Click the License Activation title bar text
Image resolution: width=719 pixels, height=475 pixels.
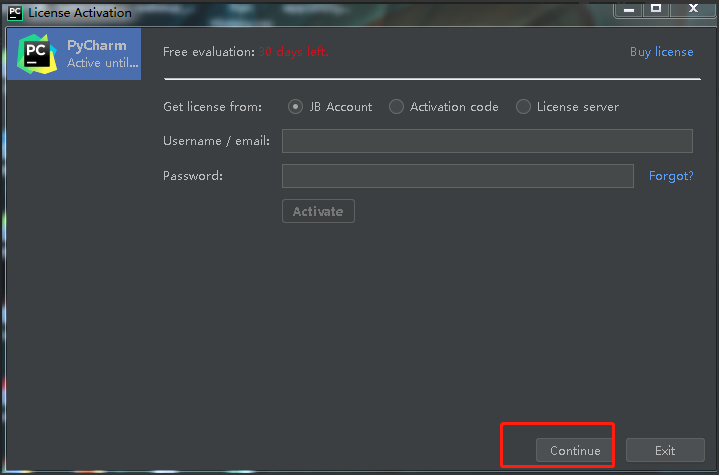coord(80,13)
